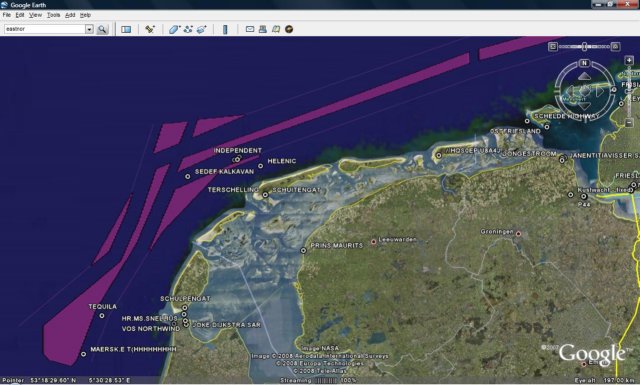Open view in Google Maps icon

[276, 29]
